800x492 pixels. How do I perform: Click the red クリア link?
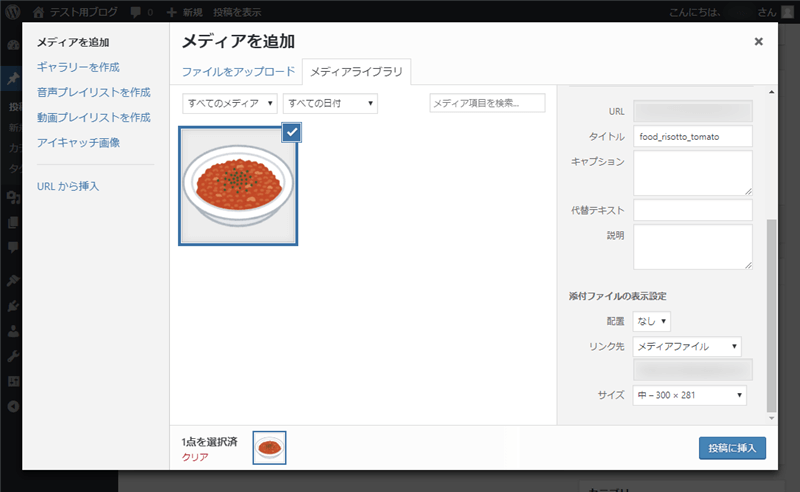coord(195,456)
